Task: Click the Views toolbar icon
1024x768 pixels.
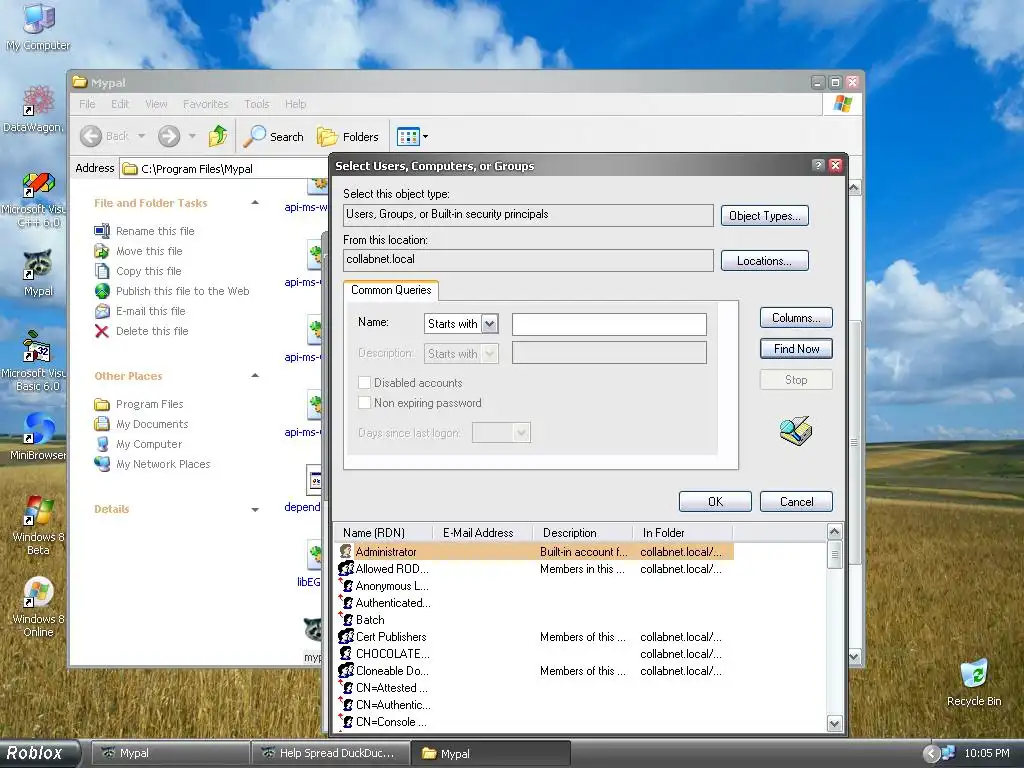Action: pos(408,136)
